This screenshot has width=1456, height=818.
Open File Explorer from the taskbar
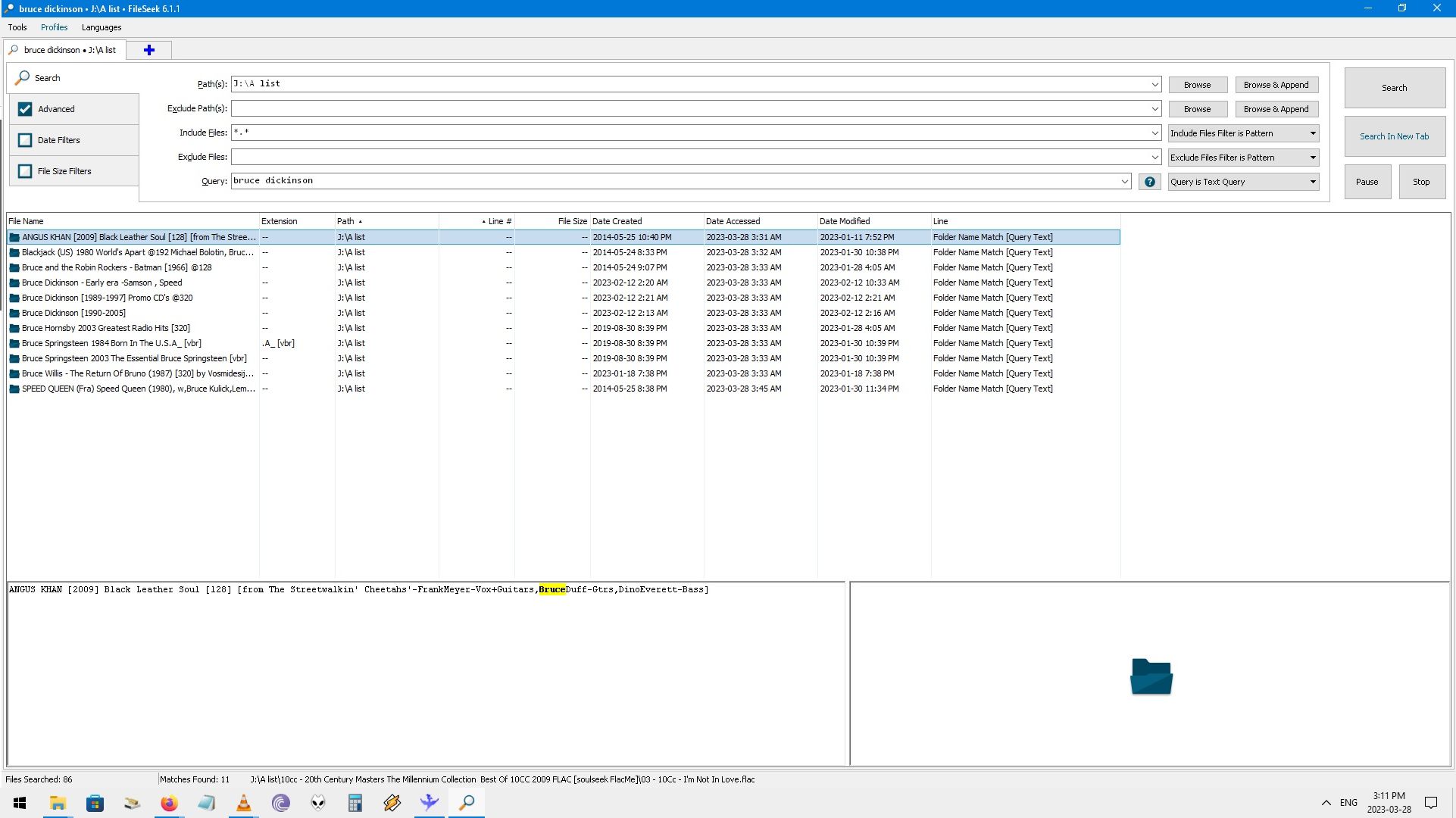click(x=58, y=803)
